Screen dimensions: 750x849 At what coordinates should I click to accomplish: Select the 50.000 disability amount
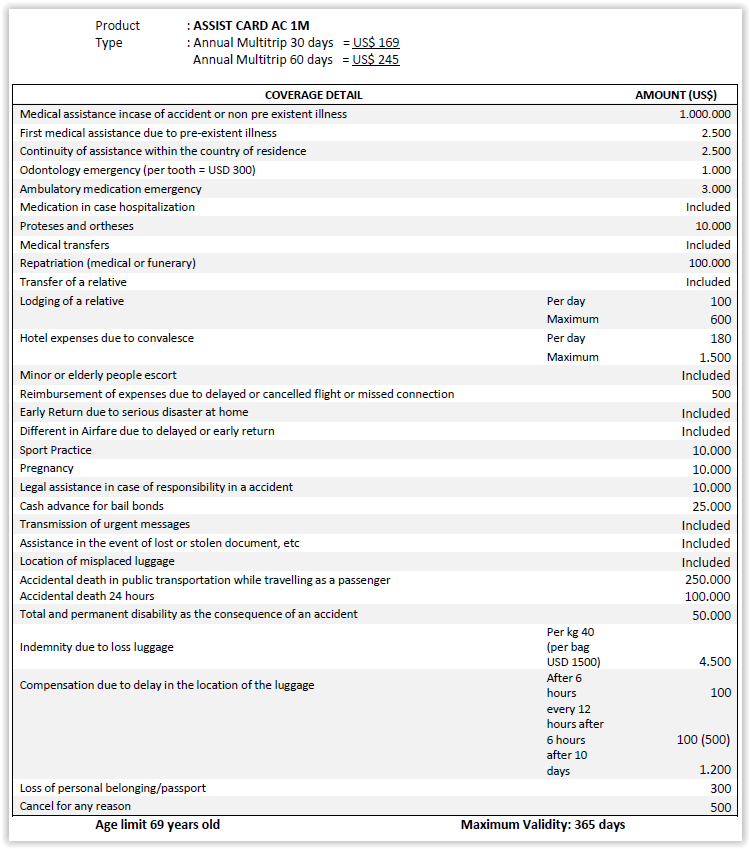[712, 616]
